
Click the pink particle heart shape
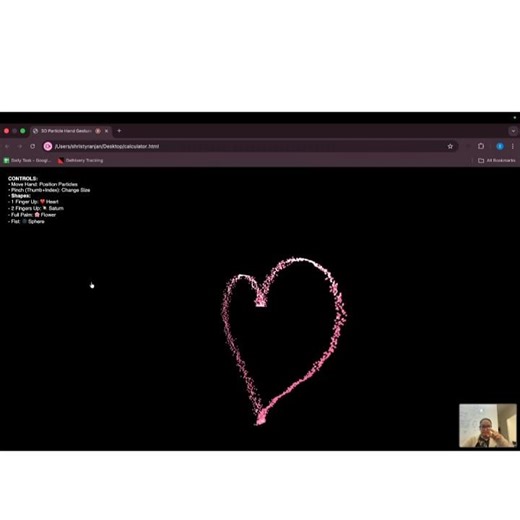coord(284,341)
